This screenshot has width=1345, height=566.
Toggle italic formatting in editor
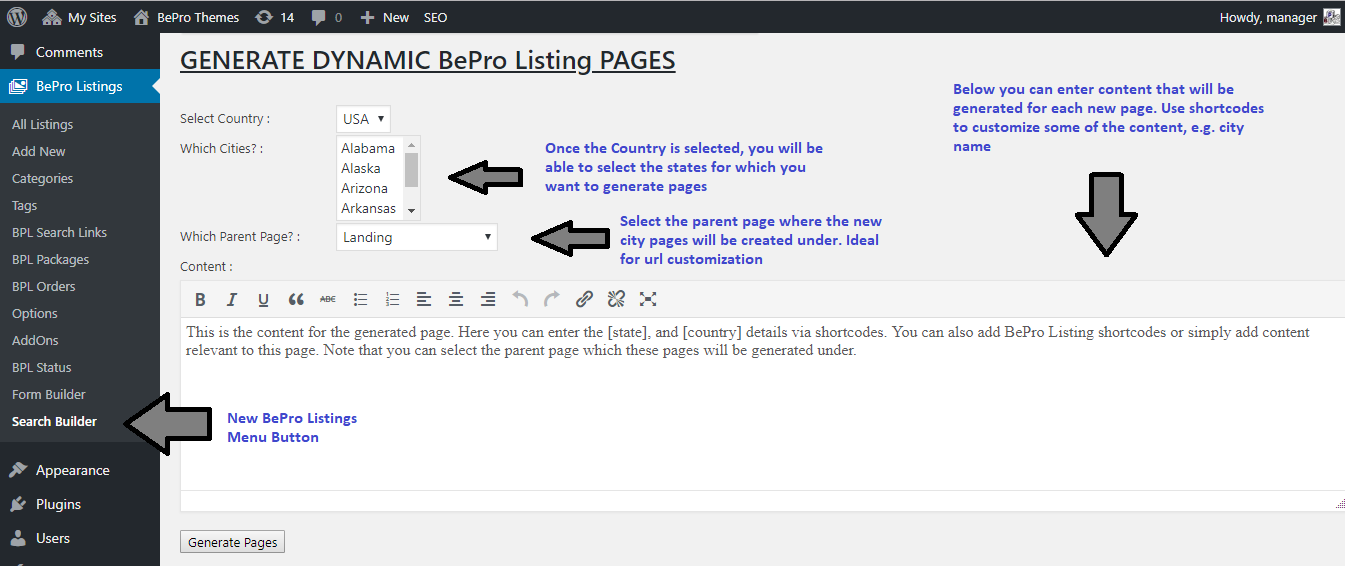click(x=232, y=299)
